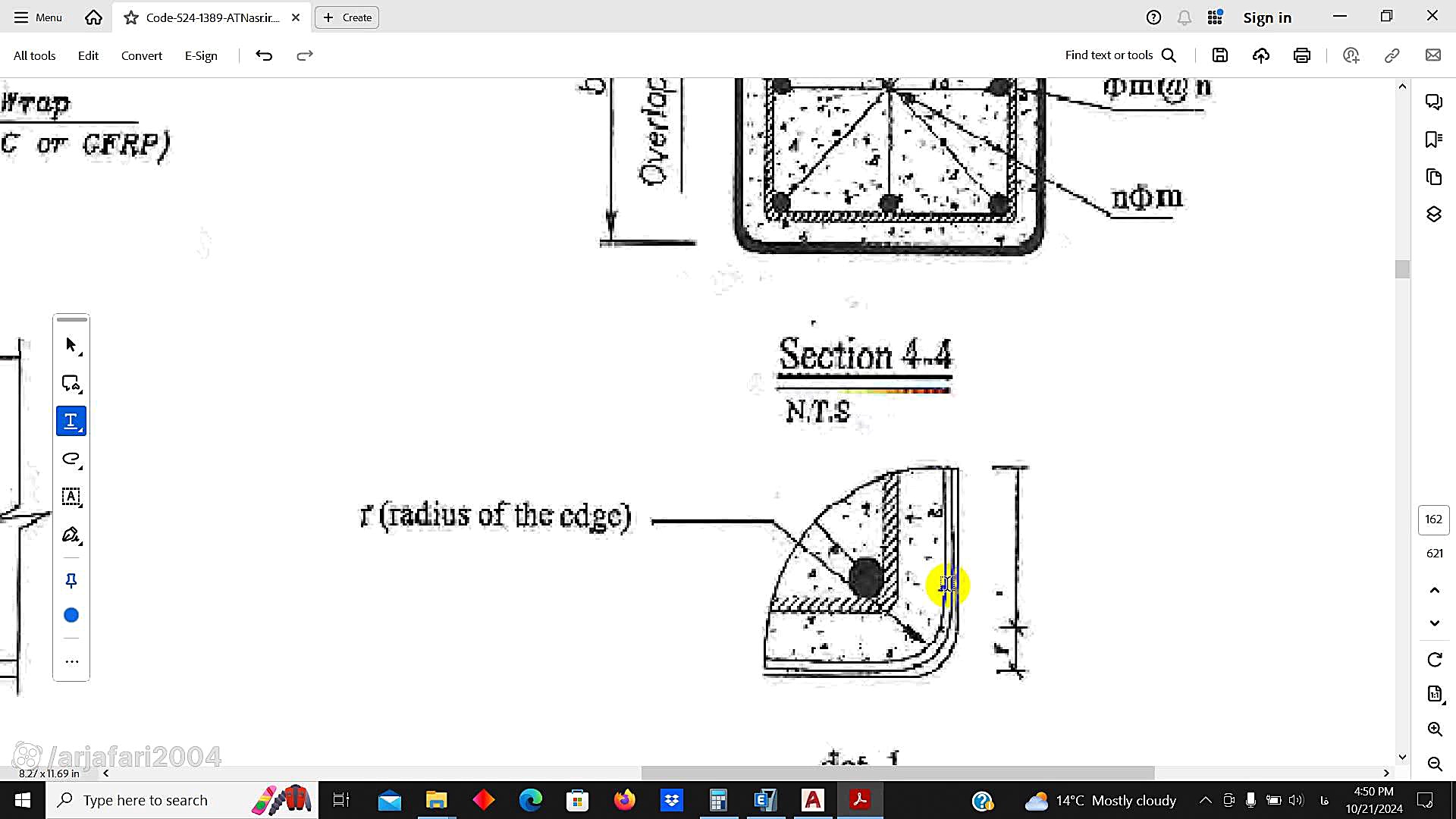Go to the previous page arrow
This screenshot has width=1456, height=819.
coord(1434,590)
